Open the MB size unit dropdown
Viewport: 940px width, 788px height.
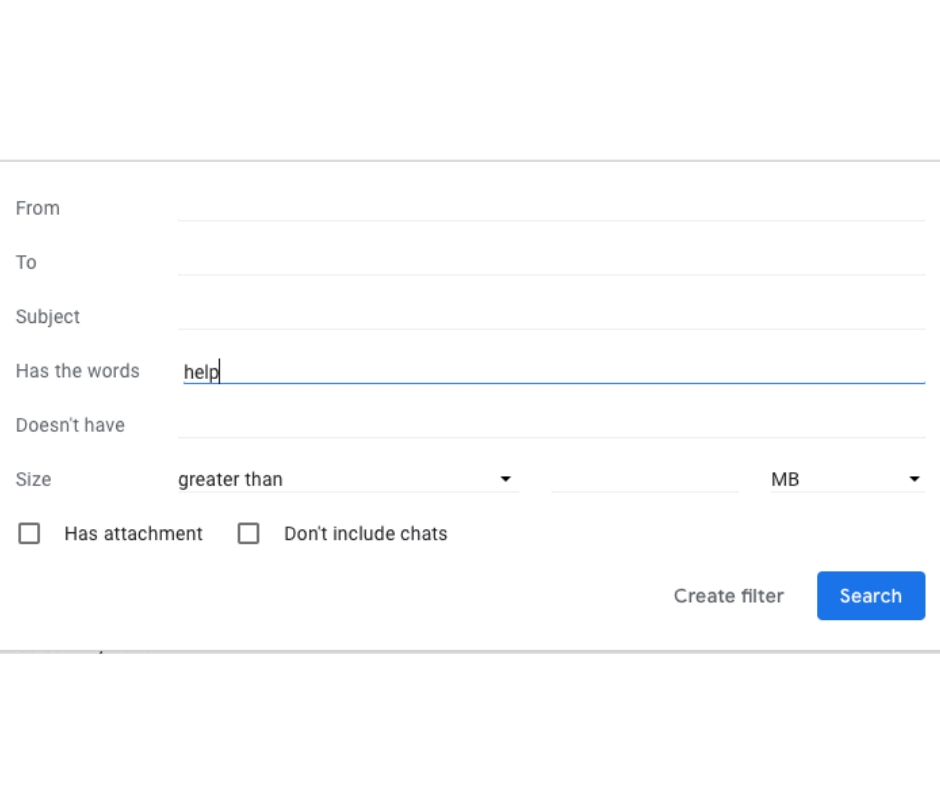point(848,479)
